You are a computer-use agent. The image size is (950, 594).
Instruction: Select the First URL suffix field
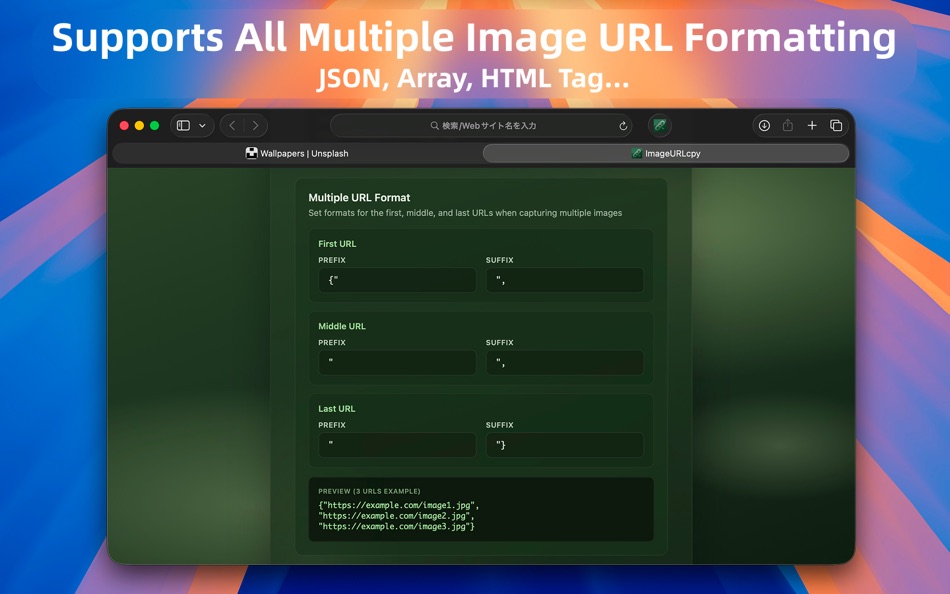click(x=565, y=280)
